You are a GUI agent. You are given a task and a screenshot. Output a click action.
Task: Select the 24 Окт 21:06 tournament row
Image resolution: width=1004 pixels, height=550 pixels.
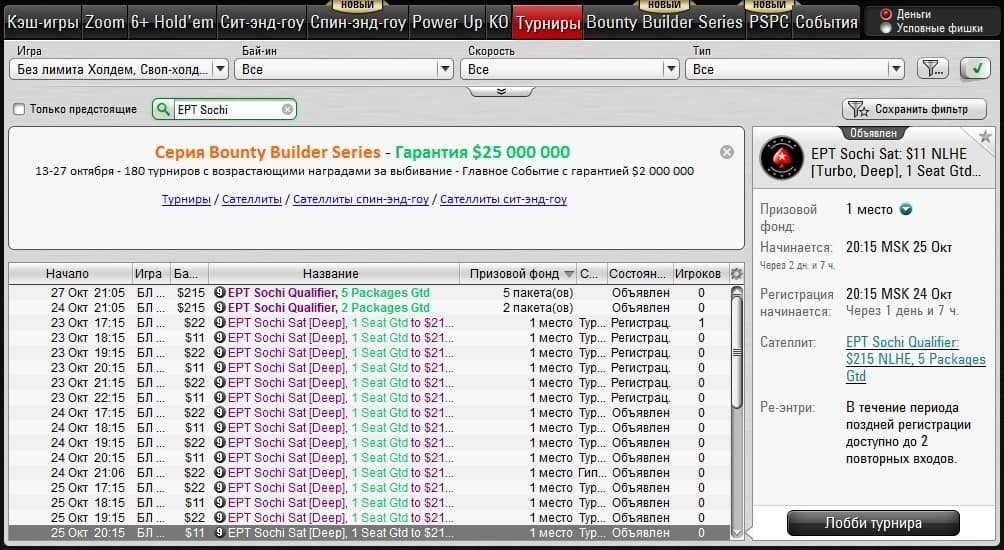point(369,473)
